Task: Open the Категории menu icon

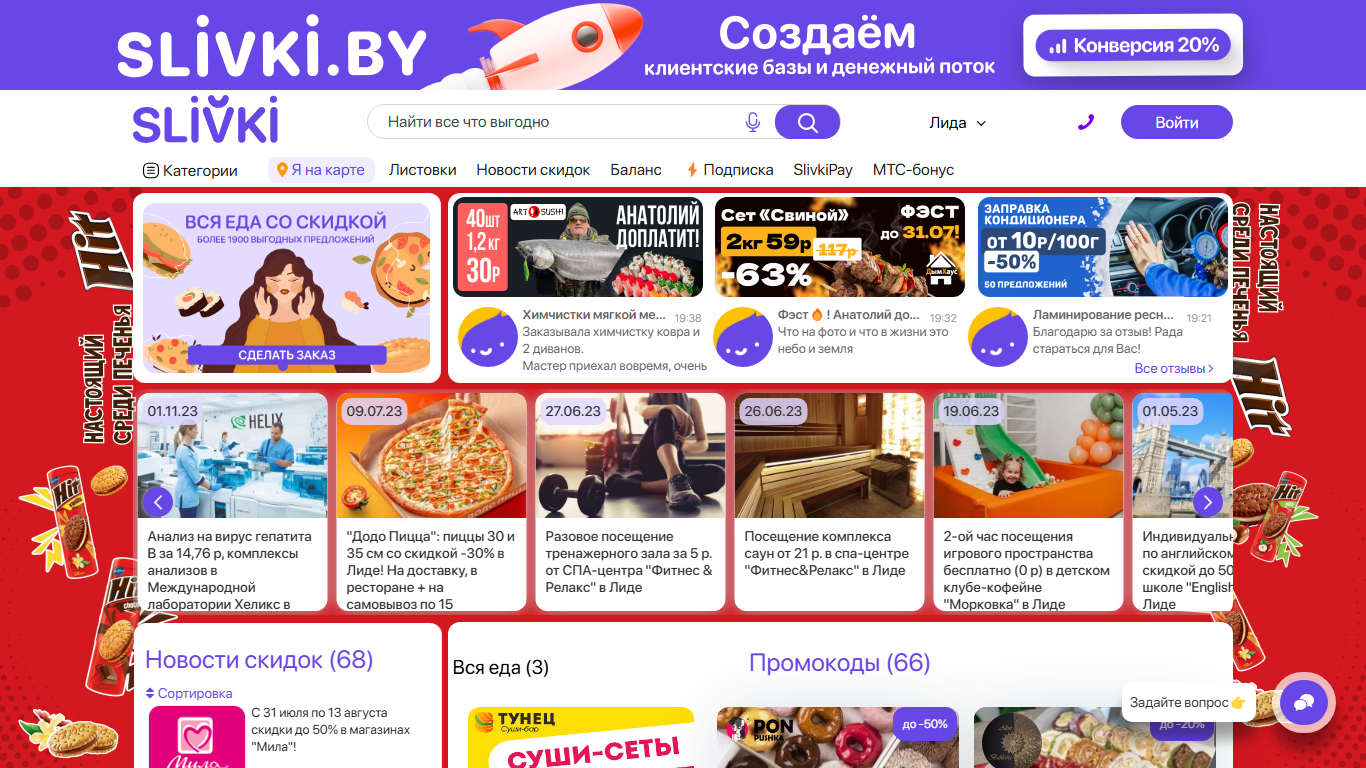Action: [151, 171]
